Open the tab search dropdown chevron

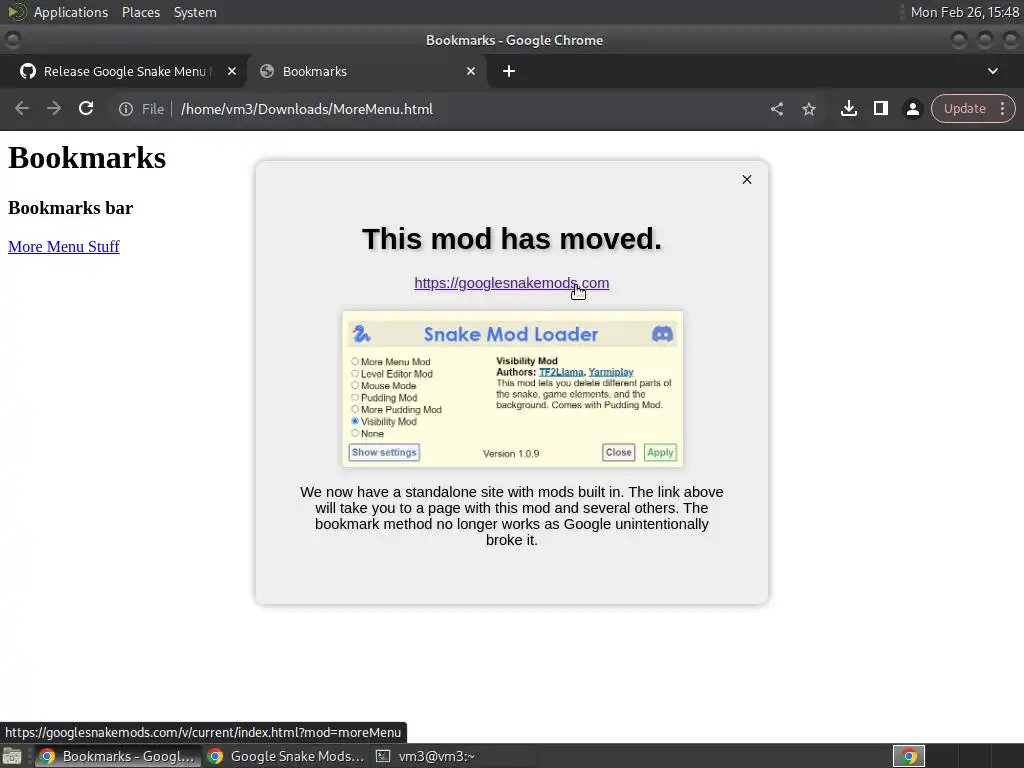(x=993, y=71)
